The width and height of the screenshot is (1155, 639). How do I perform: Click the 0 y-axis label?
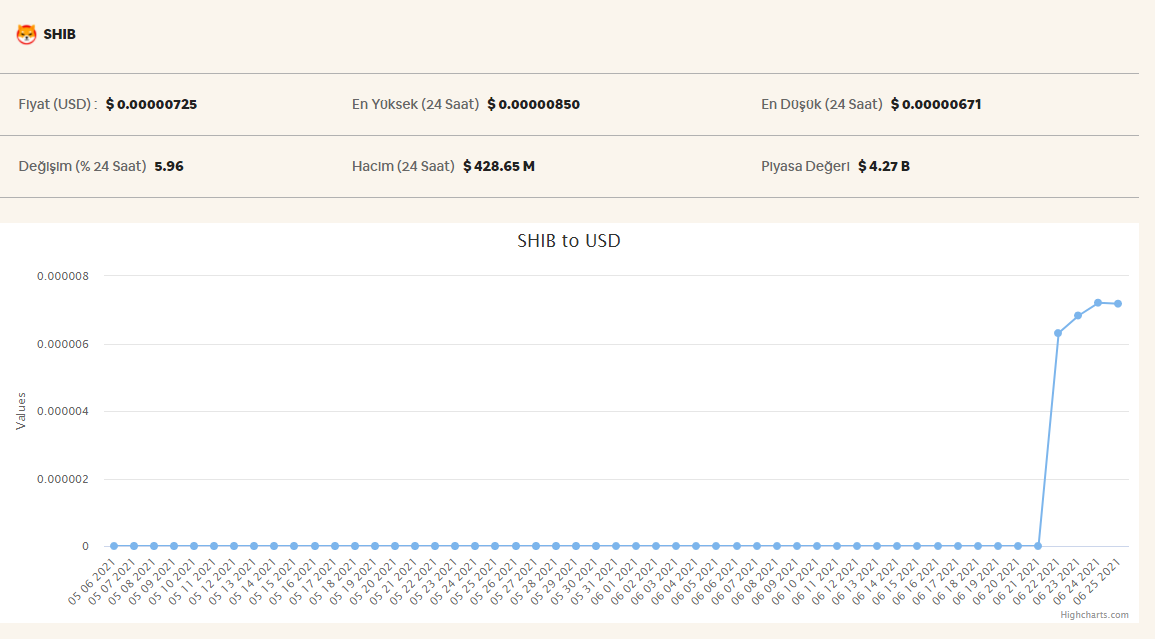(85, 546)
